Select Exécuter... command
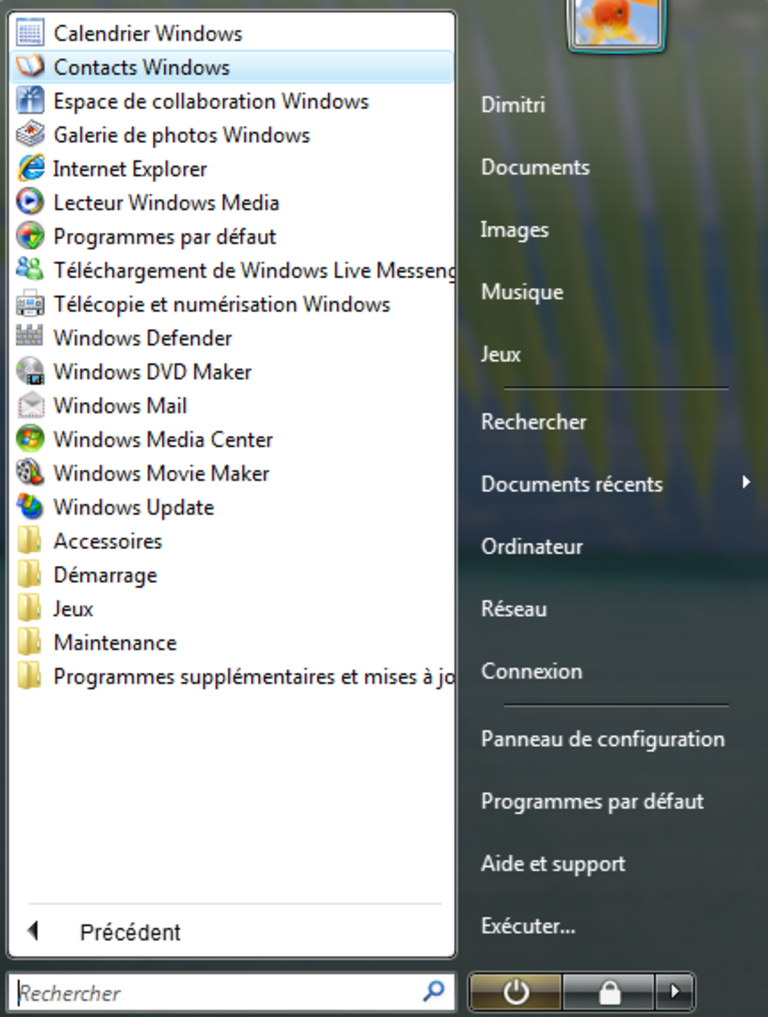The height and width of the screenshot is (1017, 768). coord(528,926)
